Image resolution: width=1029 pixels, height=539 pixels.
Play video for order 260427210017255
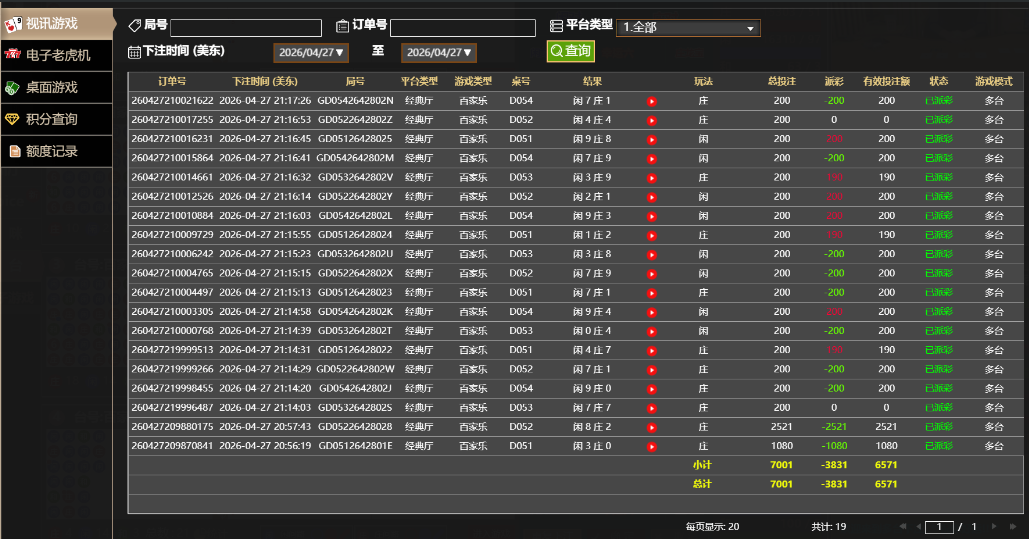[652, 120]
